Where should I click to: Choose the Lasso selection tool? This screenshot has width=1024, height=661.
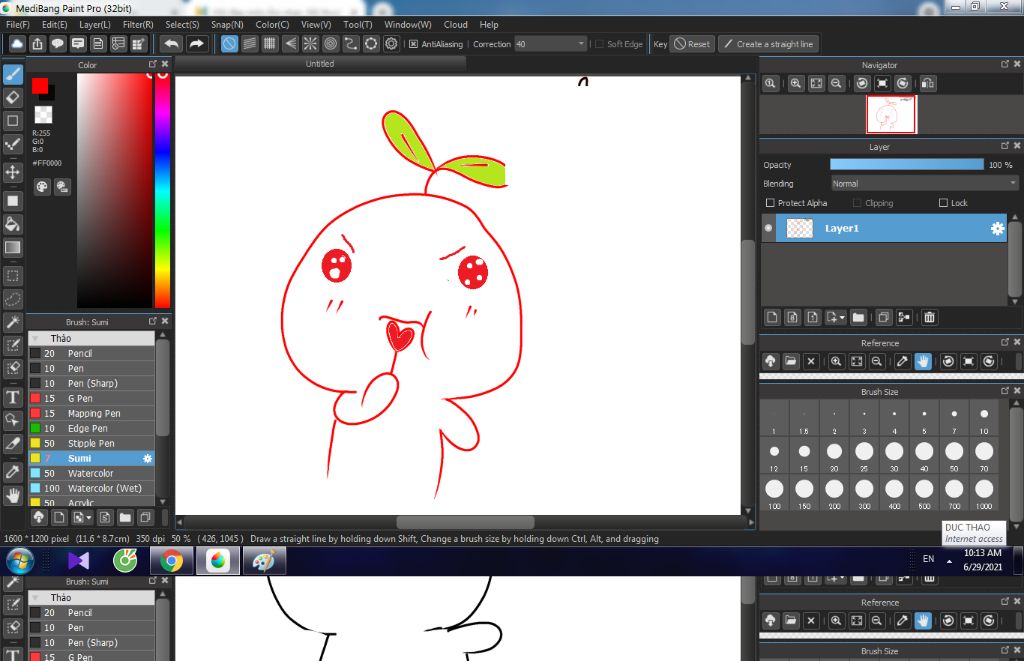(12, 298)
